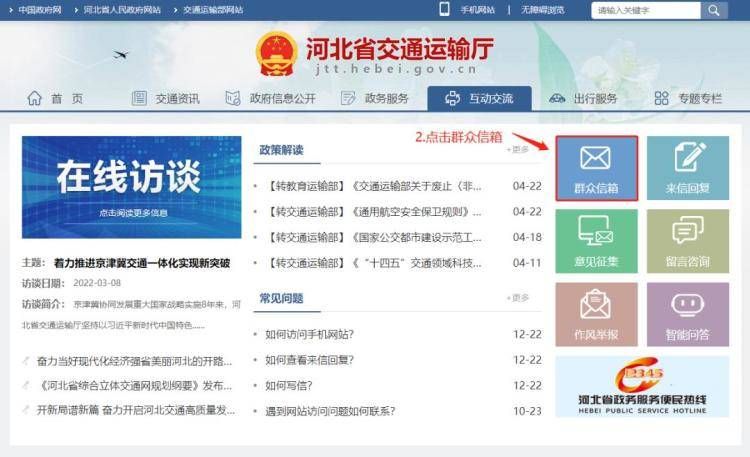
Task: Open the 群众信箱 mailbox tile
Action: coord(596,168)
